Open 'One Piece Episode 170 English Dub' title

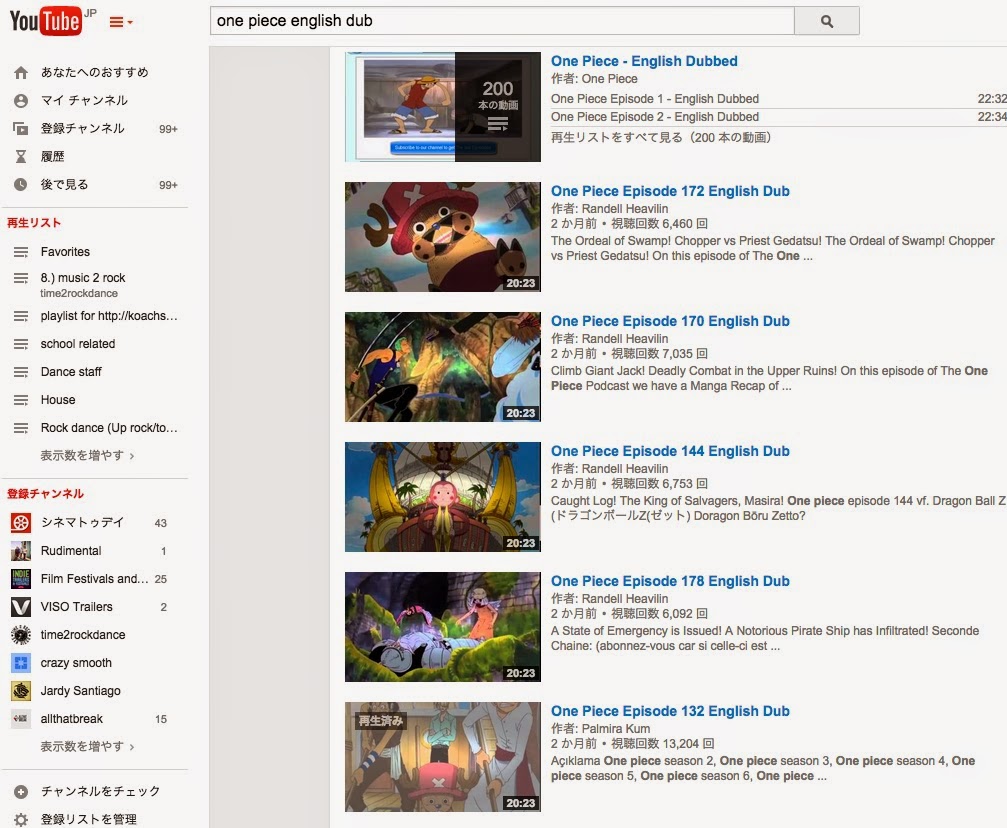tap(670, 321)
